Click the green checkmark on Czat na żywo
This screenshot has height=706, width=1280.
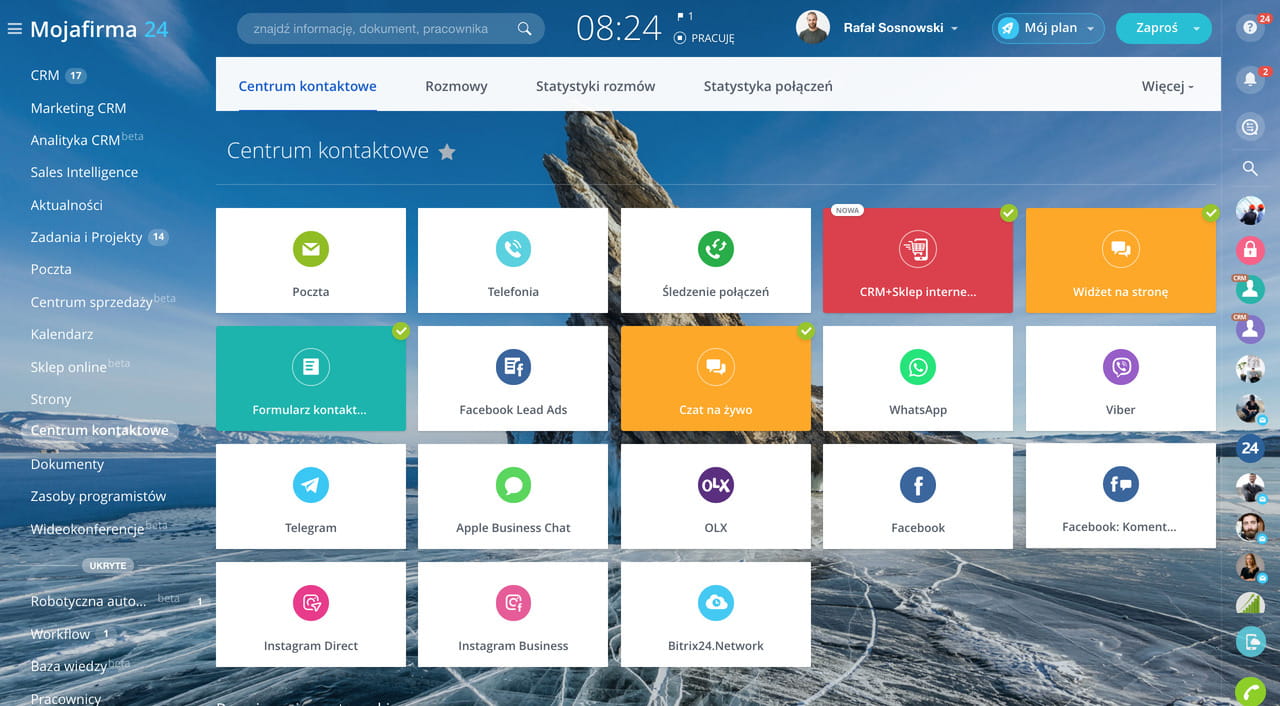(x=806, y=331)
